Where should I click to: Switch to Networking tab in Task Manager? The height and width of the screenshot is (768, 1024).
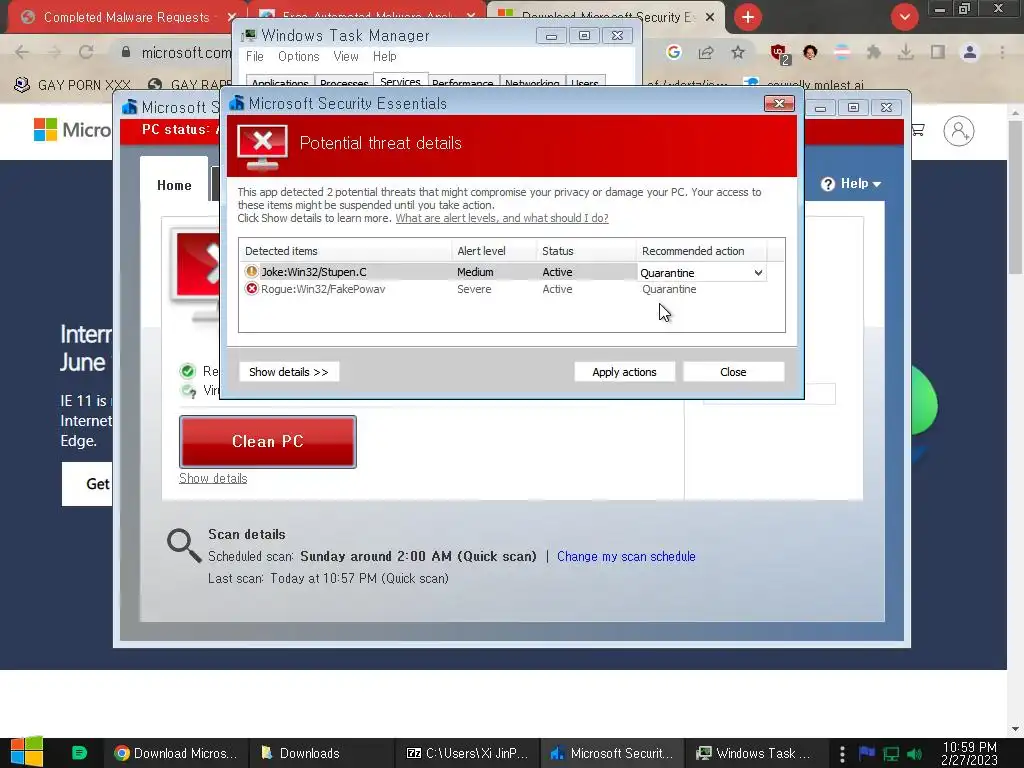pos(532,82)
